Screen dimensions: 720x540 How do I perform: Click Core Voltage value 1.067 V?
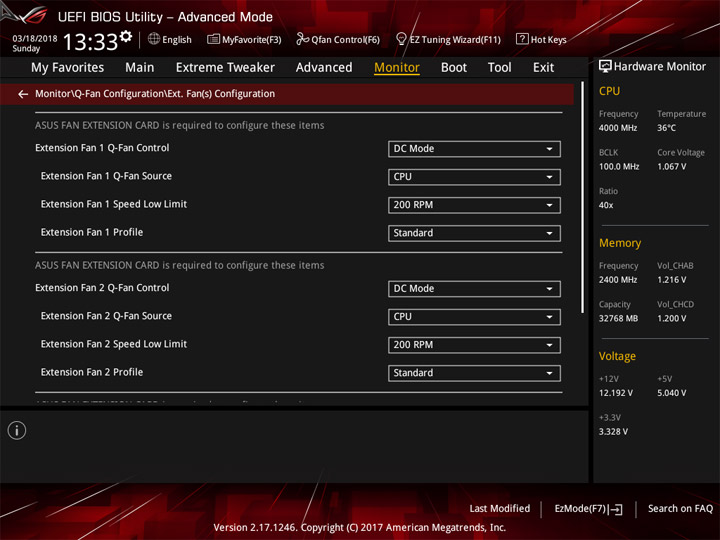[x=671, y=166]
